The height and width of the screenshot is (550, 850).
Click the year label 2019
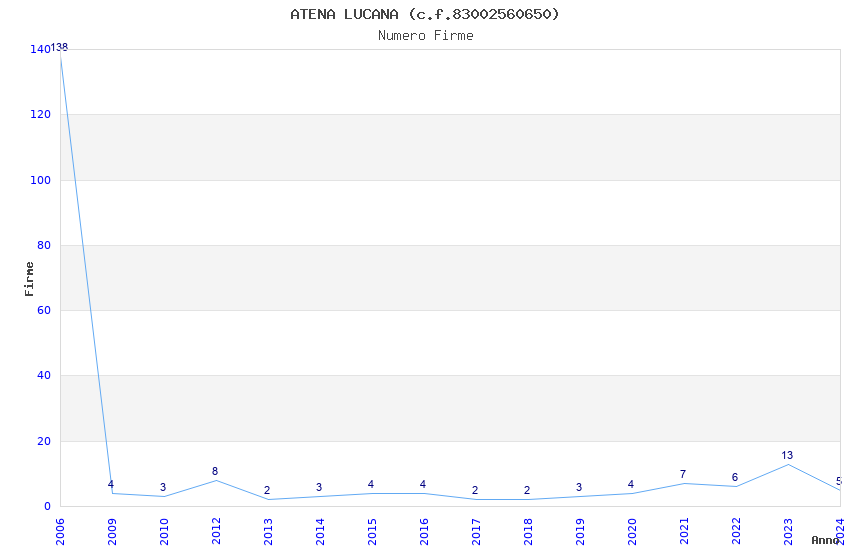(x=581, y=532)
